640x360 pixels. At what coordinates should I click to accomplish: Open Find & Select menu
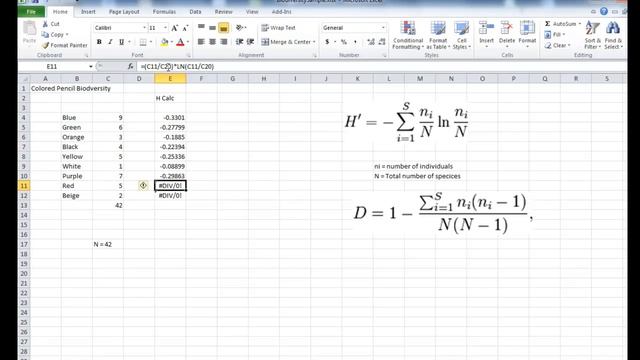pyautogui.click(x=613, y=35)
